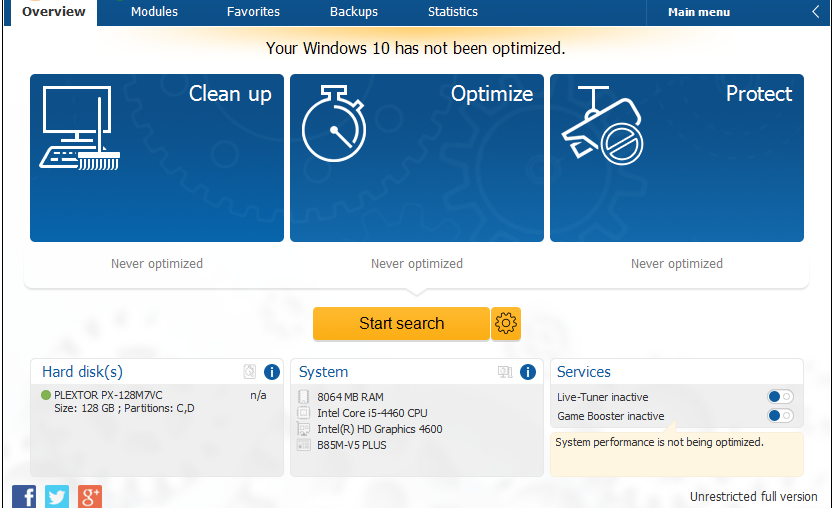This screenshot has height=508, width=832.
Task: Click the blocked camera Protect icon
Action: point(603,125)
